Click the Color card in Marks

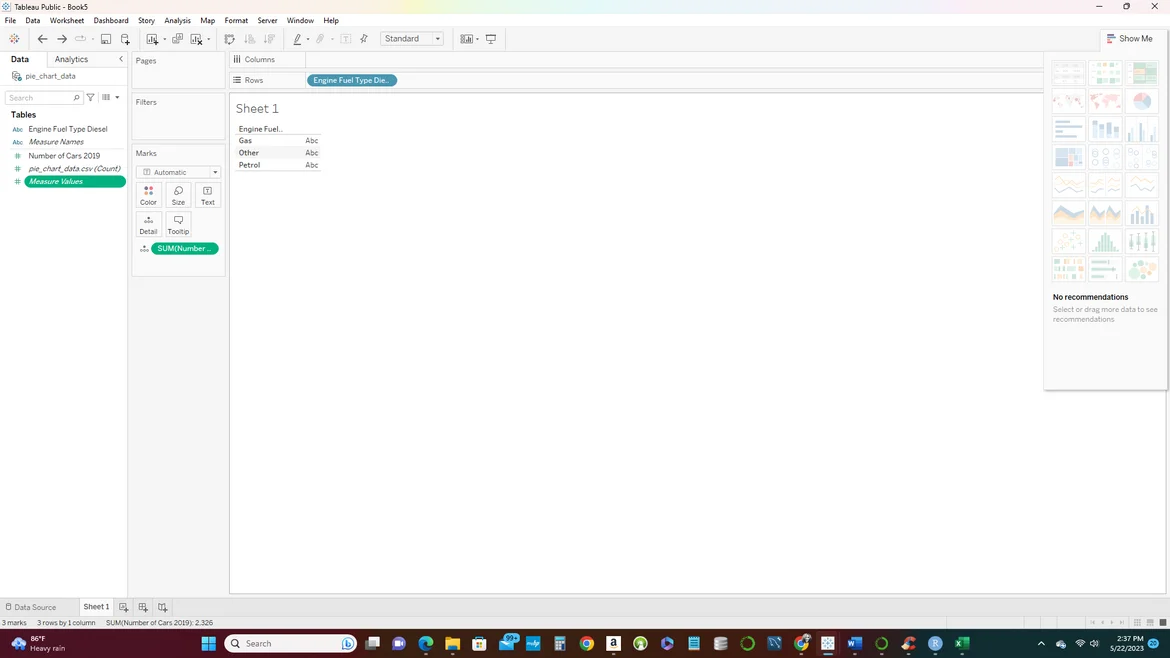coord(148,195)
